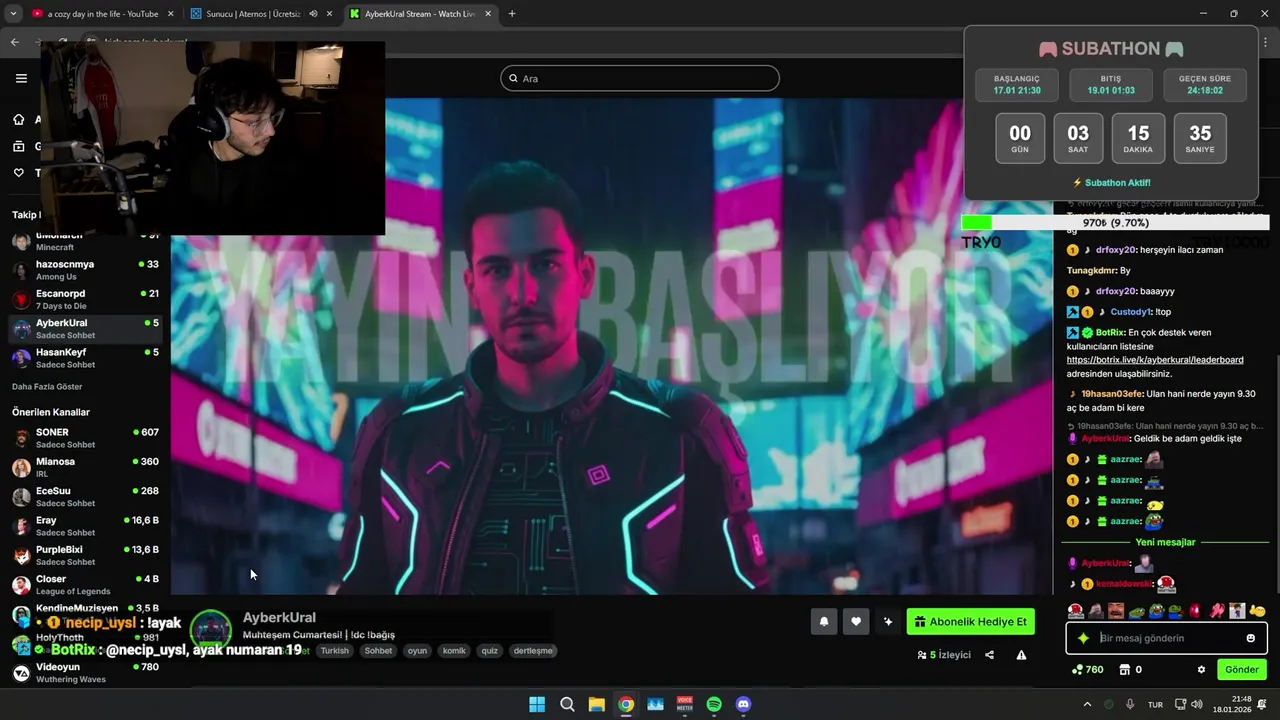Select the AyberkUral Stream tab
This screenshot has width=1280, height=720.
point(420,14)
